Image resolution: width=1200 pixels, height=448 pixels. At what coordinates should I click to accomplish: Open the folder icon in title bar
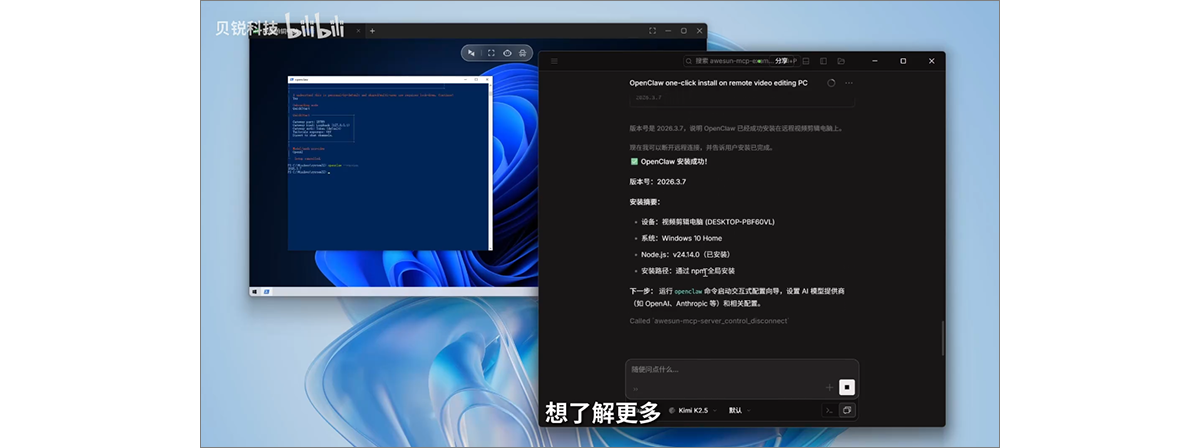tap(841, 61)
